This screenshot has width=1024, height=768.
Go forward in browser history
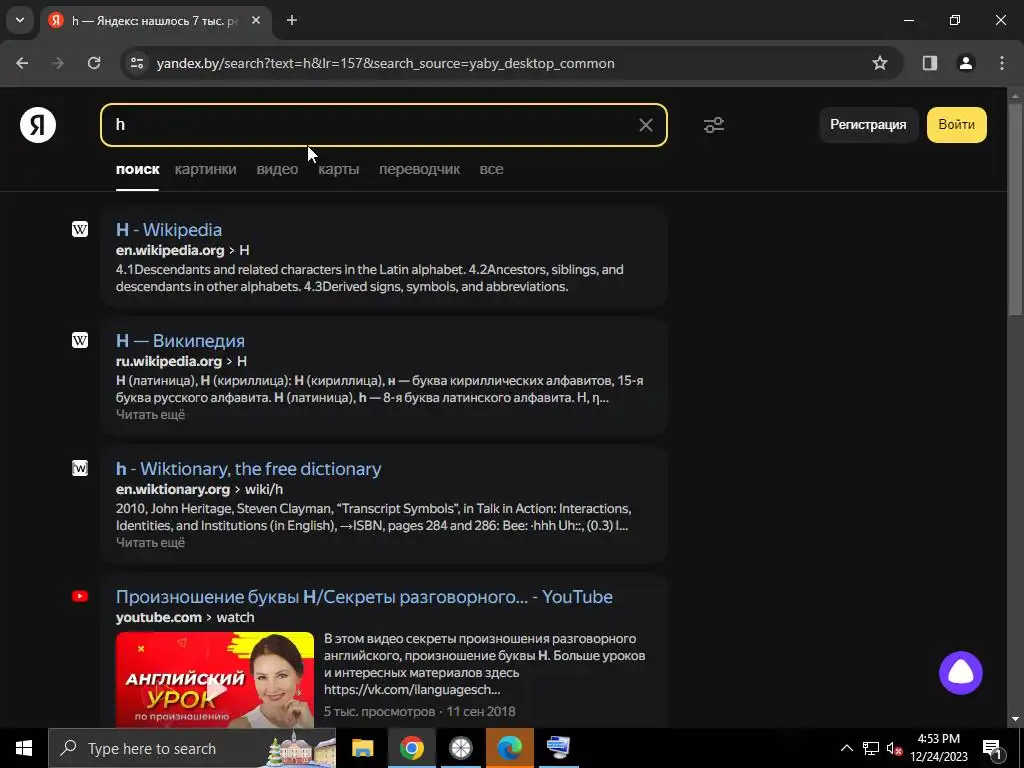pyautogui.click(x=58, y=63)
